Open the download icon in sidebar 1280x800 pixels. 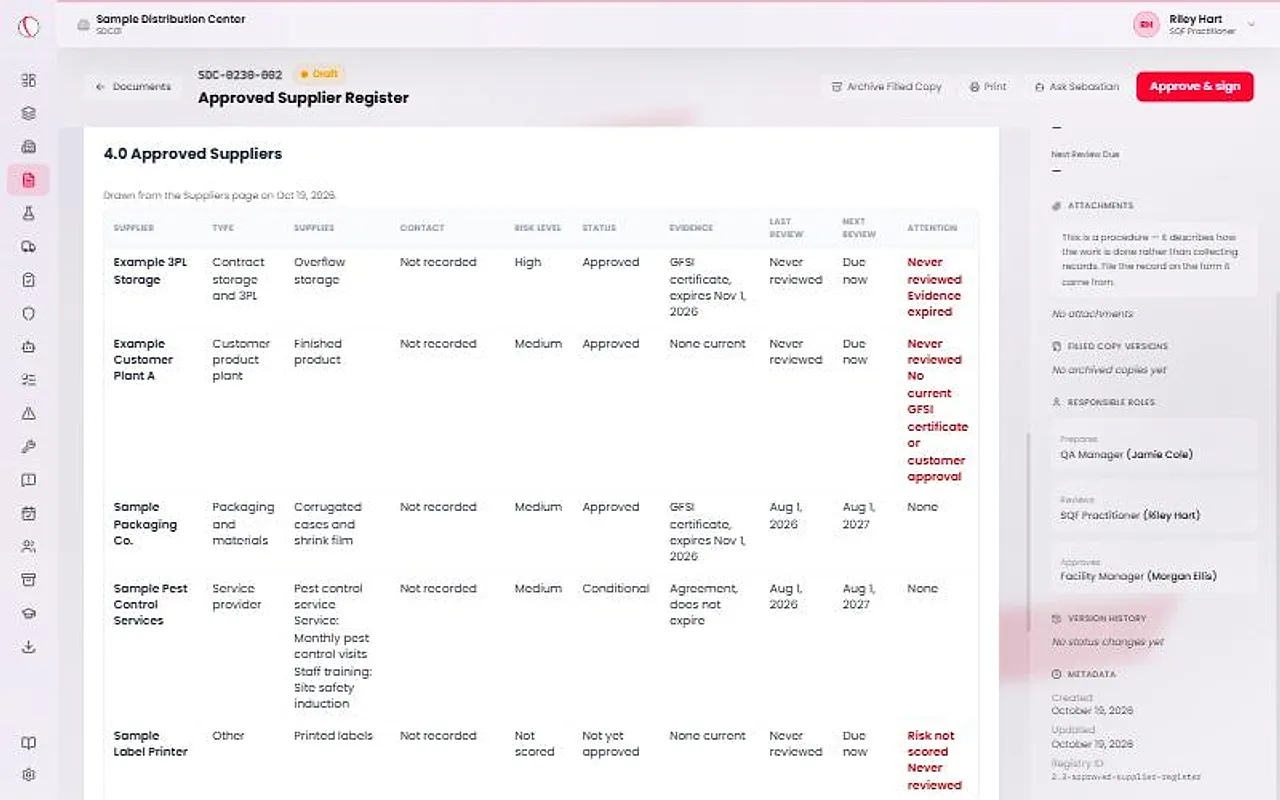click(x=28, y=647)
